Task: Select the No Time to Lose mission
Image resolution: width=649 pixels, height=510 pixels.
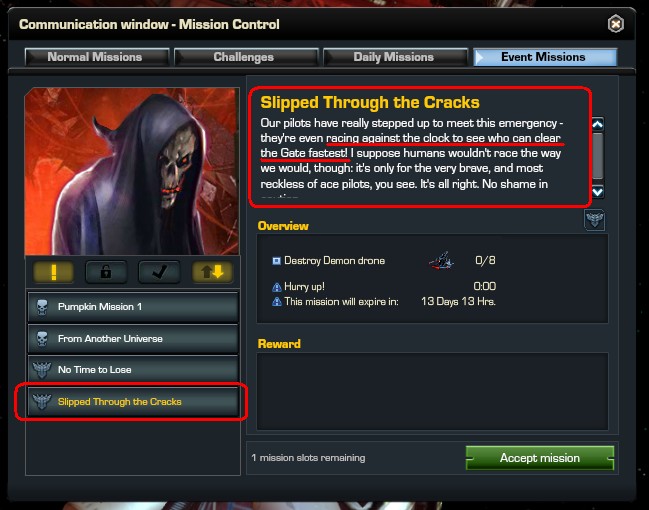Action: (133, 370)
